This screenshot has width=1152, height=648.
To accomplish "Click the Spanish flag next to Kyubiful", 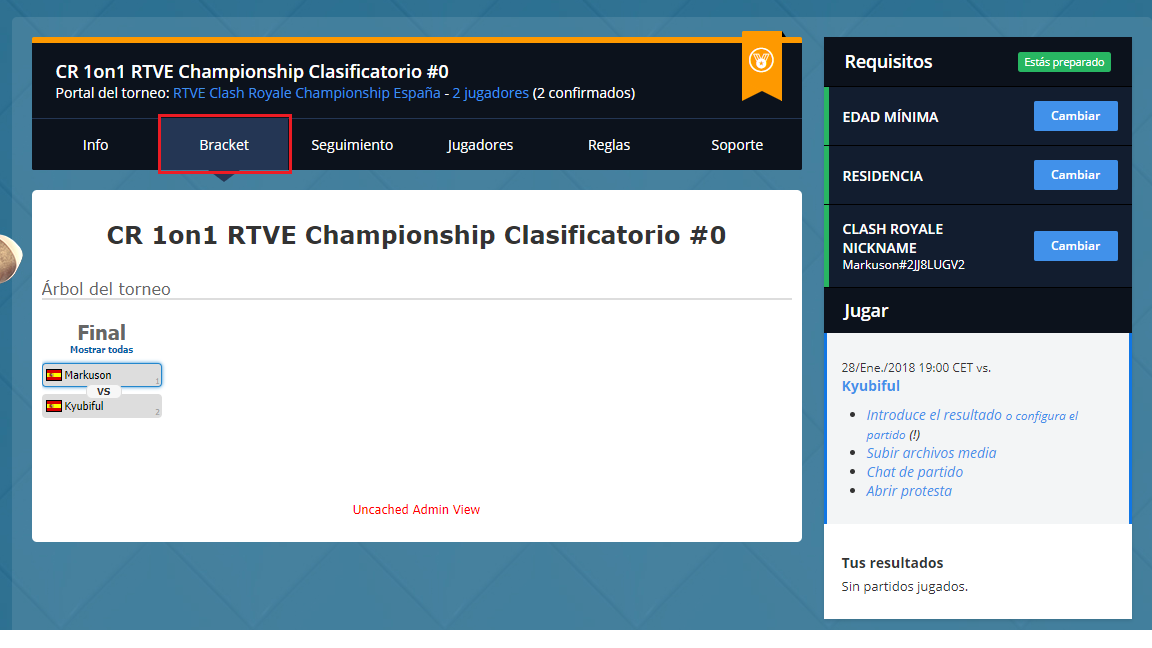I will pyautogui.click(x=54, y=406).
